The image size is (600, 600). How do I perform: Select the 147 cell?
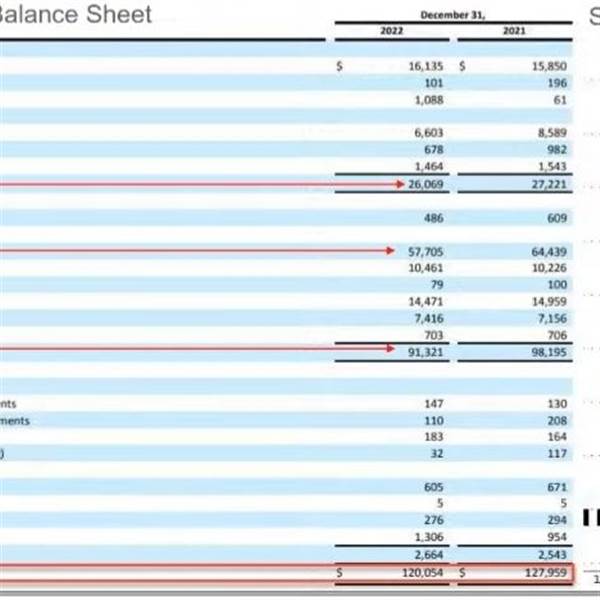(x=434, y=404)
